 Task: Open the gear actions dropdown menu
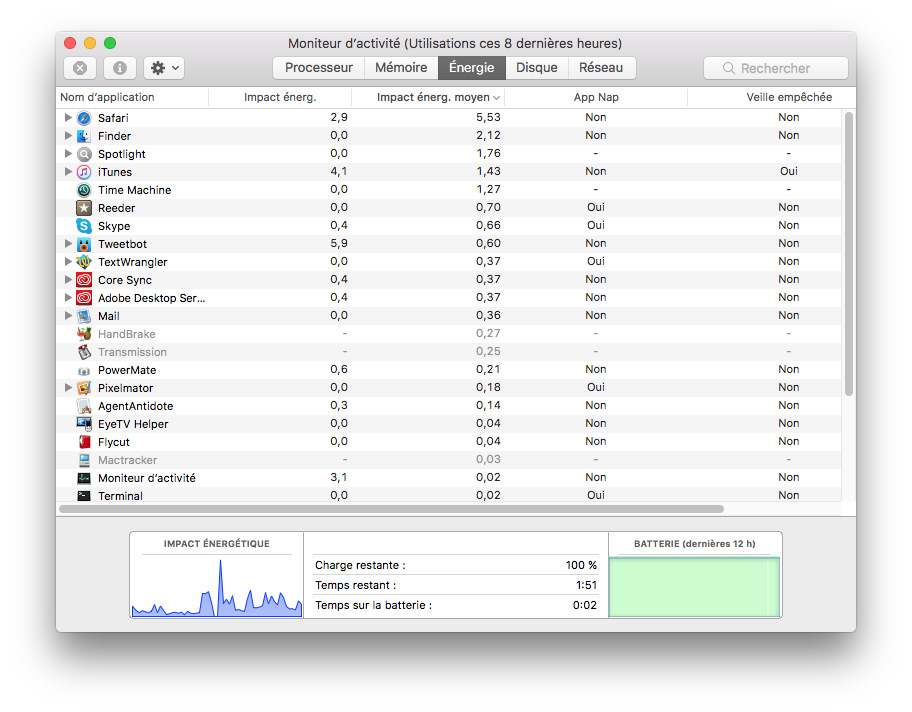click(165, 68)
